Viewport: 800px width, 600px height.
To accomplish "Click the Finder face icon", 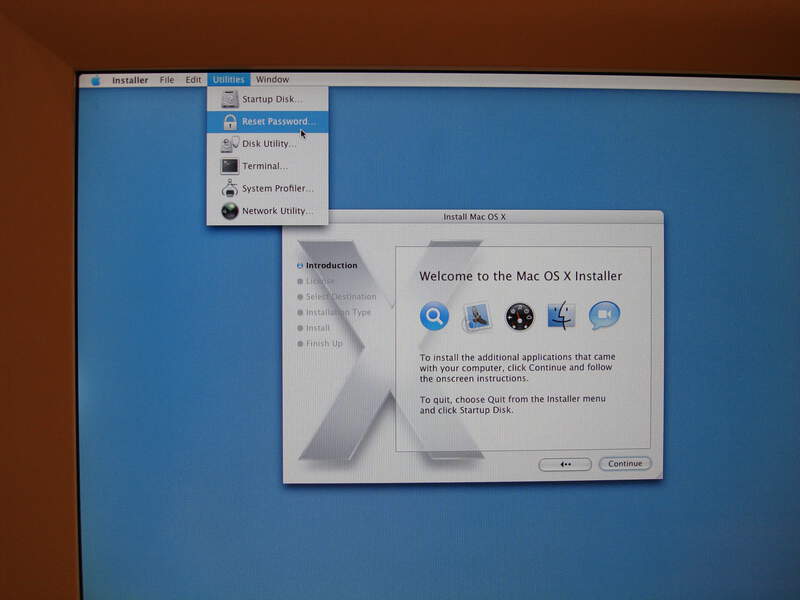I will [562, 317].
